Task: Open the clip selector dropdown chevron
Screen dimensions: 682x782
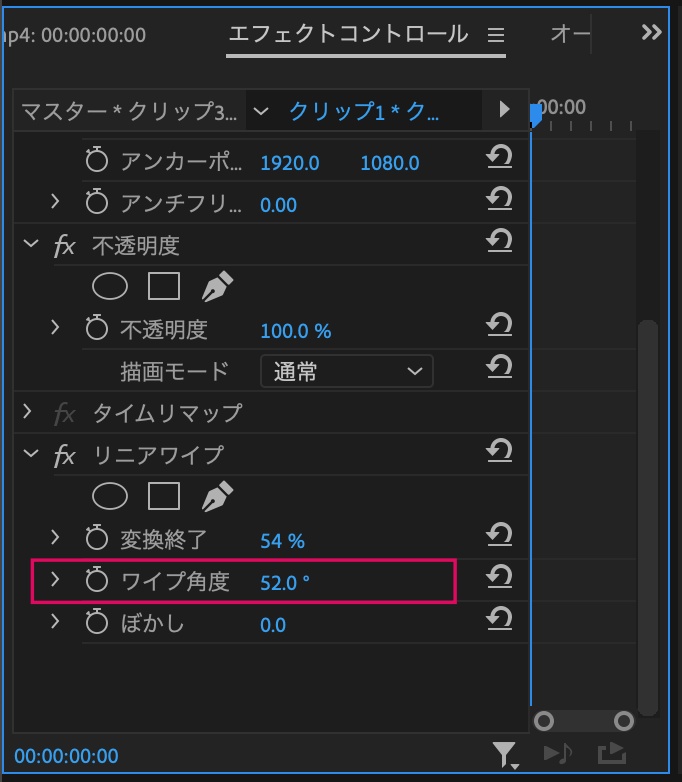Action: (x=261, y=111)
